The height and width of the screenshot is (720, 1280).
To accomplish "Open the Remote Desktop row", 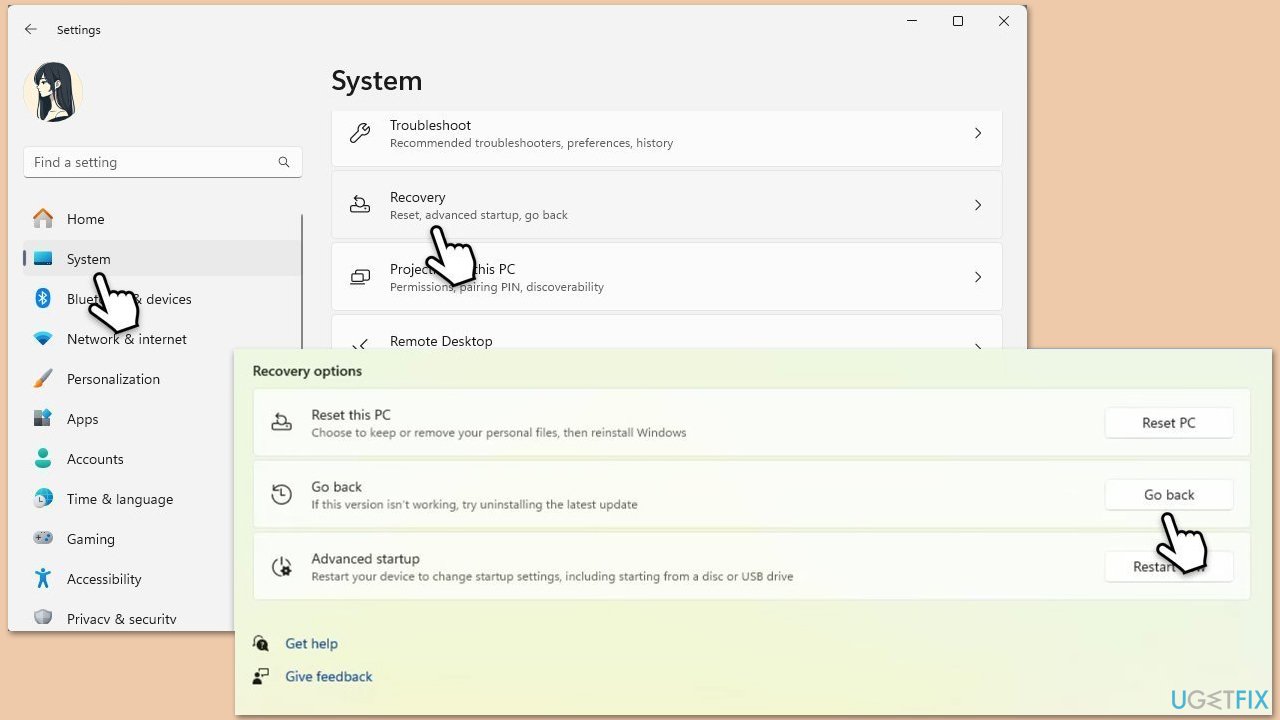I will pyautogui.click(x=667, y=332).
